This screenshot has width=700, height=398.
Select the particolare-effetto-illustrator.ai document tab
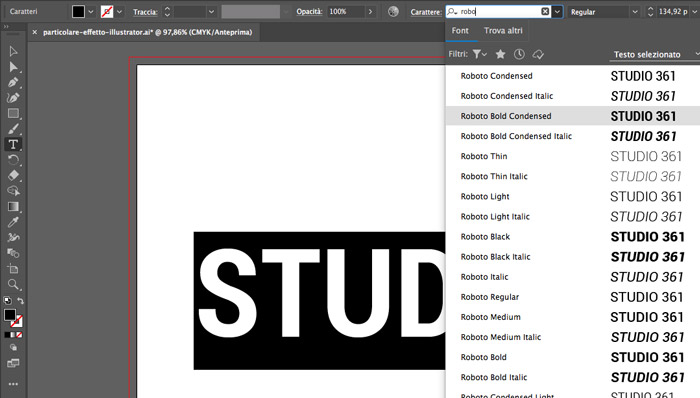point(147,32)
